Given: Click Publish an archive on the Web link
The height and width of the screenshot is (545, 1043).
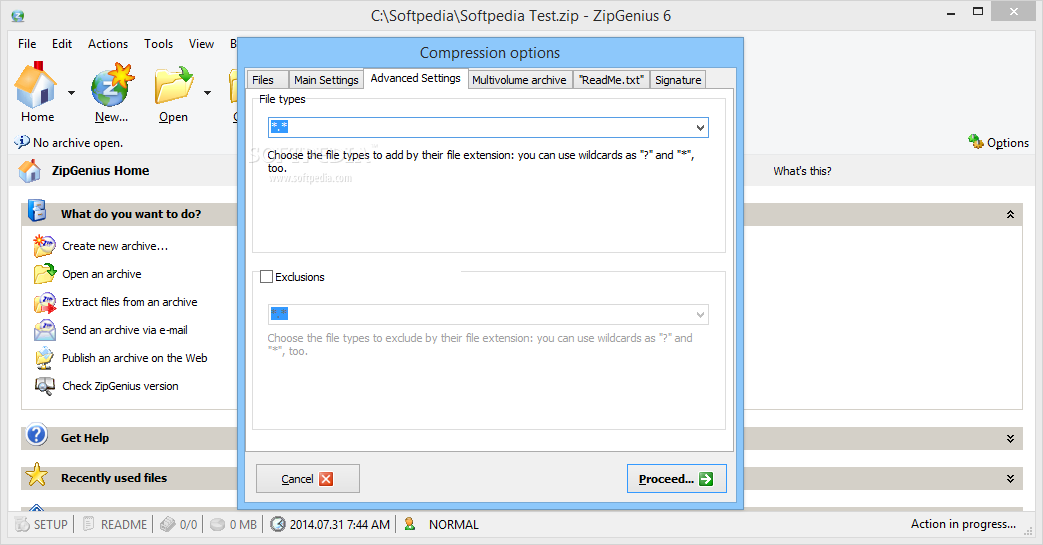Looking at the screenshot, I should (x=135, y=358).
